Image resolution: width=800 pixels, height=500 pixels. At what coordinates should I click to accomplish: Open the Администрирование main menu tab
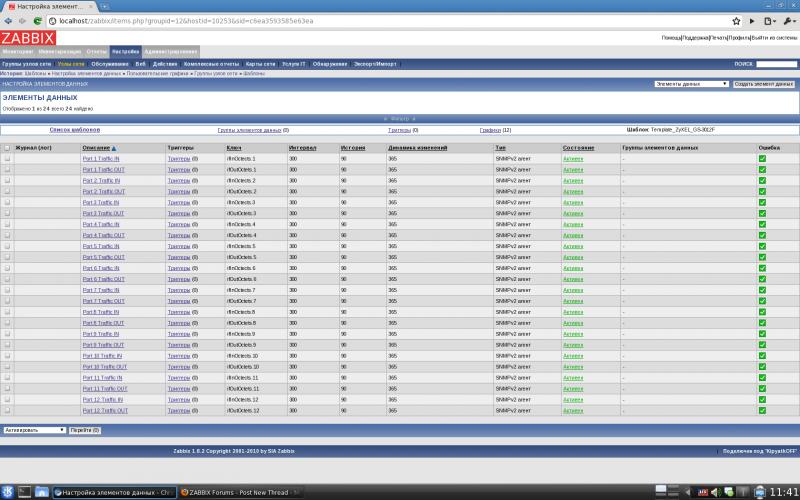pos(170,52)
